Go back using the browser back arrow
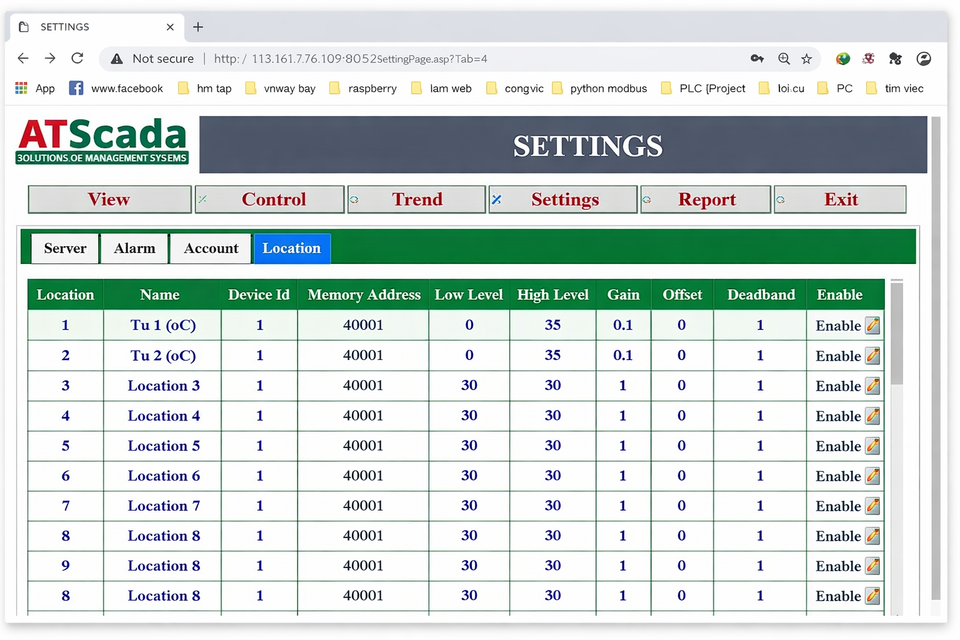 pyautogui.click(x=23, y=58)
